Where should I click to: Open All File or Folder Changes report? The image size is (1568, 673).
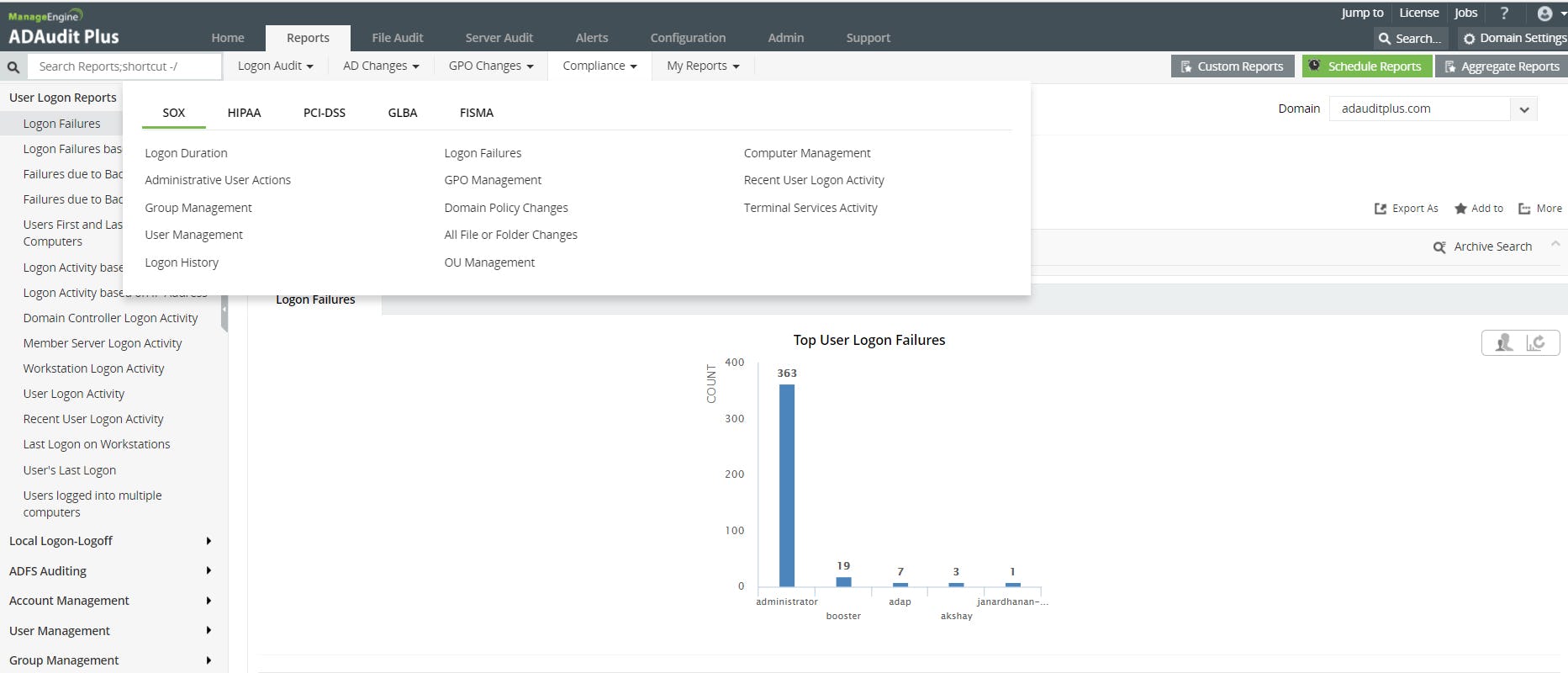coord(511,235)
